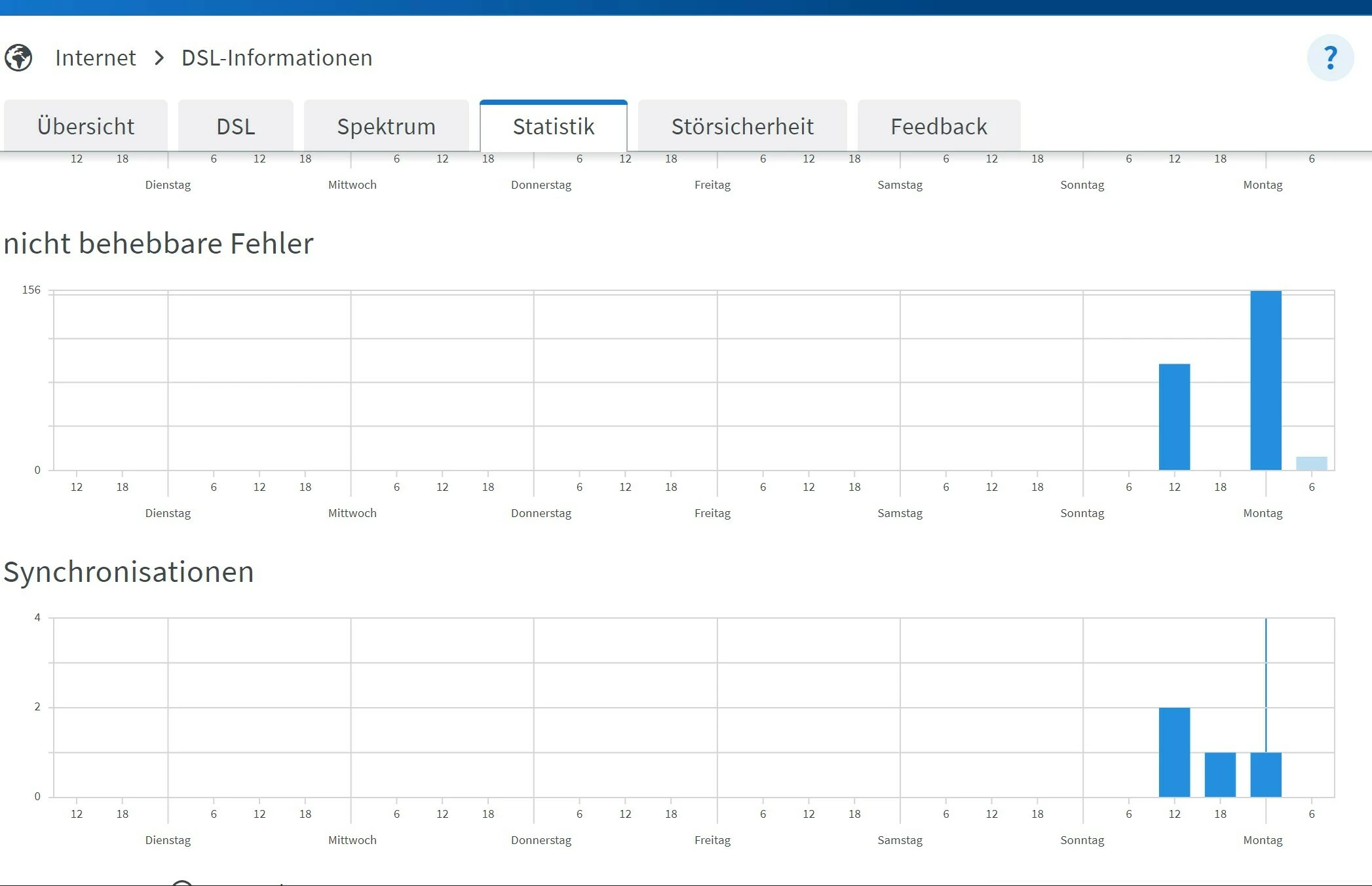The height and width of the screenshot is (886, 1372).
Task: Click the Synchronisationen heading
Action: point(128,571)
